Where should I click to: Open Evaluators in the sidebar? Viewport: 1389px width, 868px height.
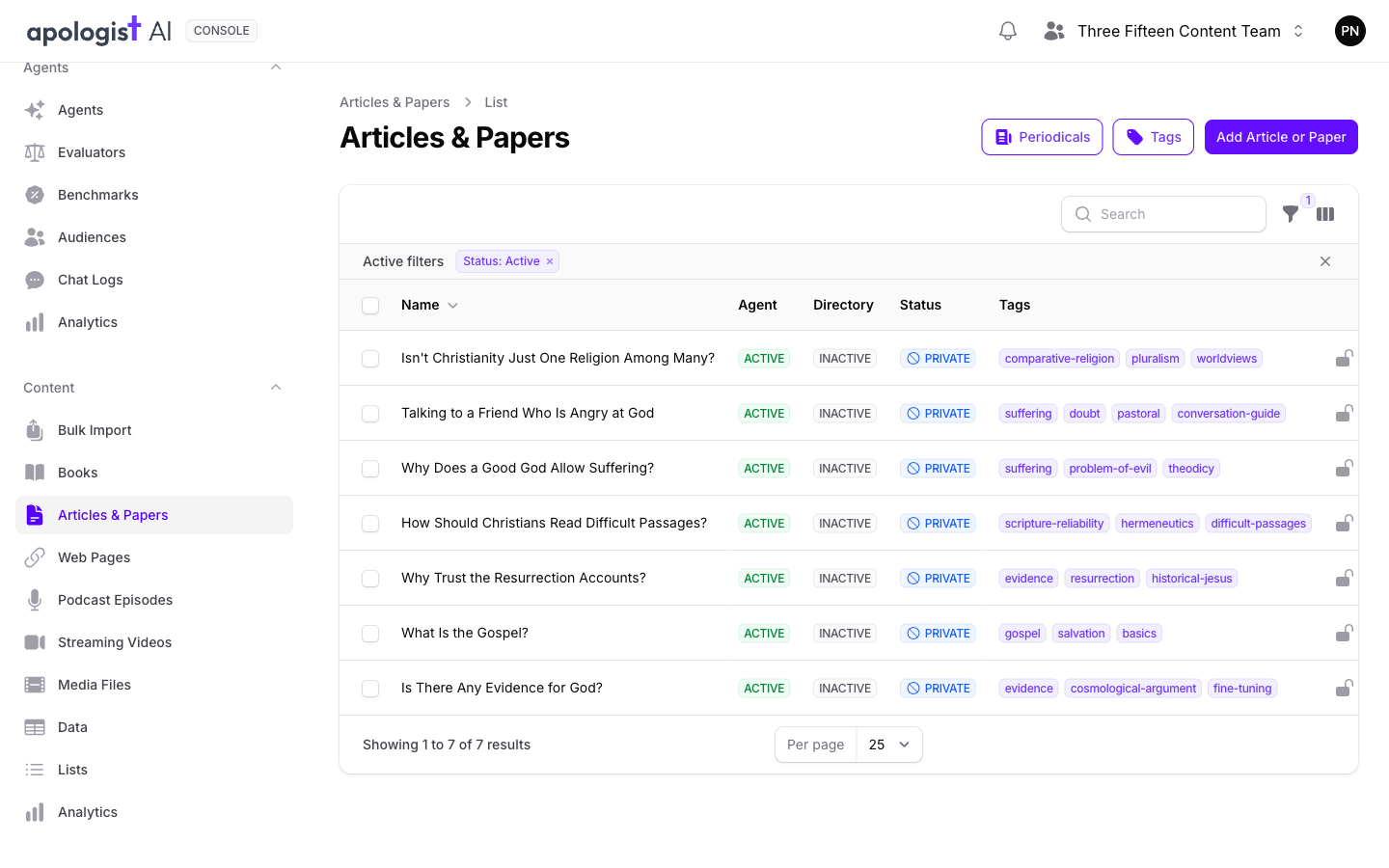click(x=154, y=152)
